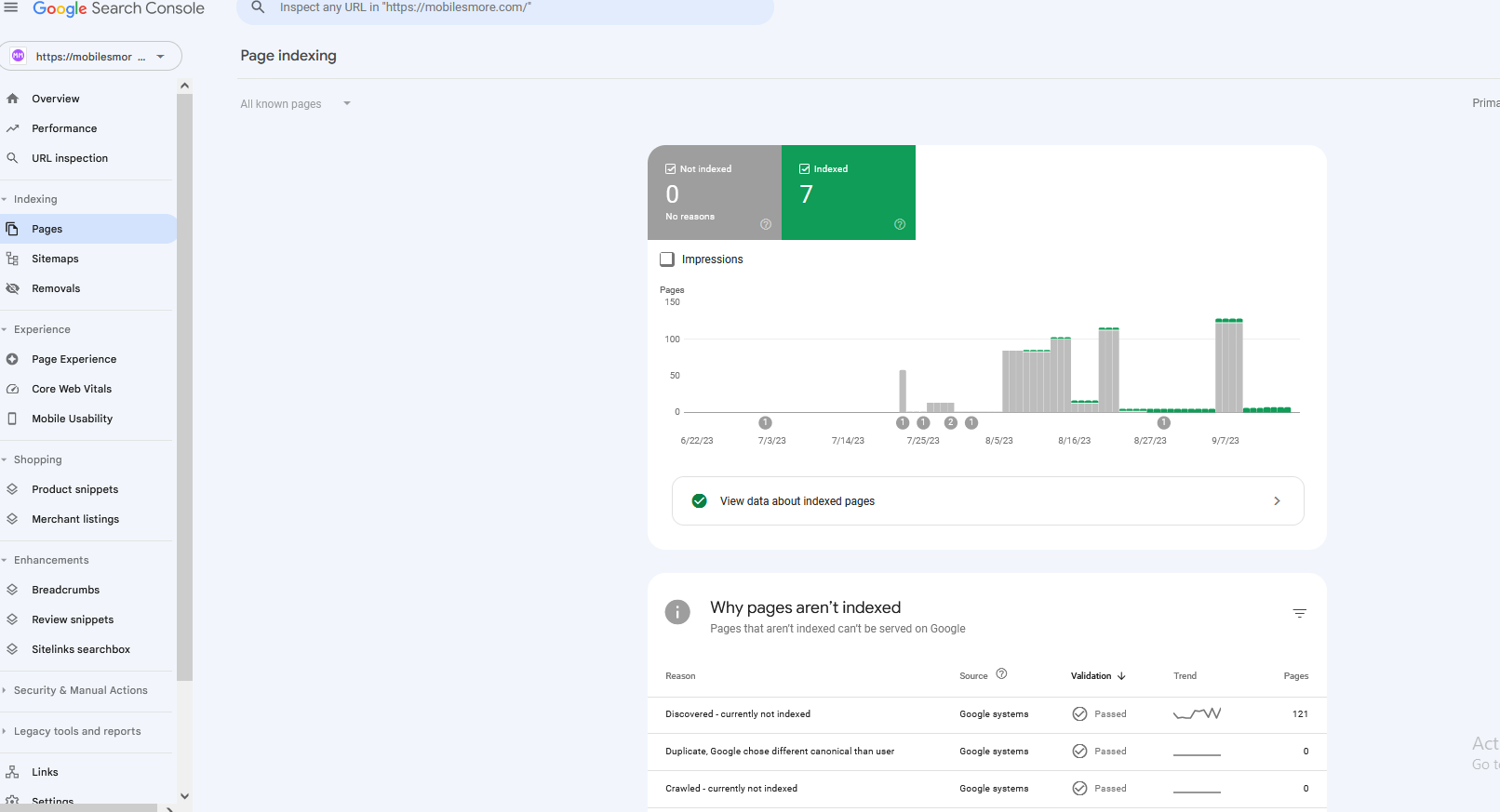Click the Source column help icon
This screenshot has height=812, width=1500.
coord(1001,674)
